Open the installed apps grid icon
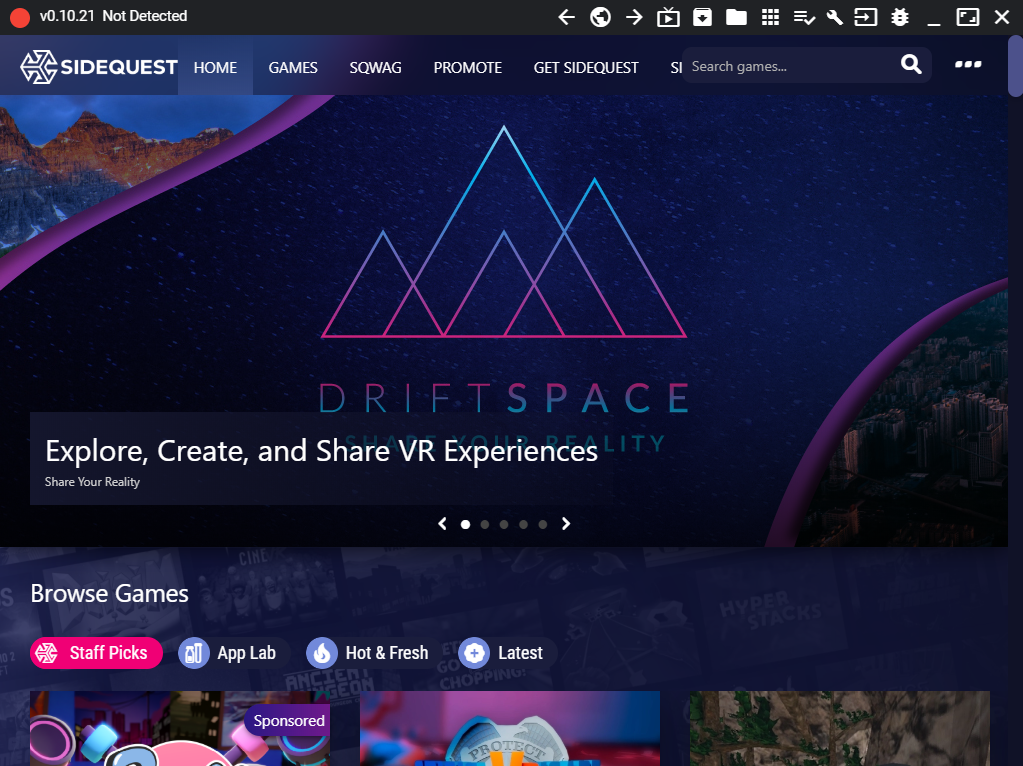Image resolution: width=1023 pixels, height=766 pixels. click(x=771, y=17)
